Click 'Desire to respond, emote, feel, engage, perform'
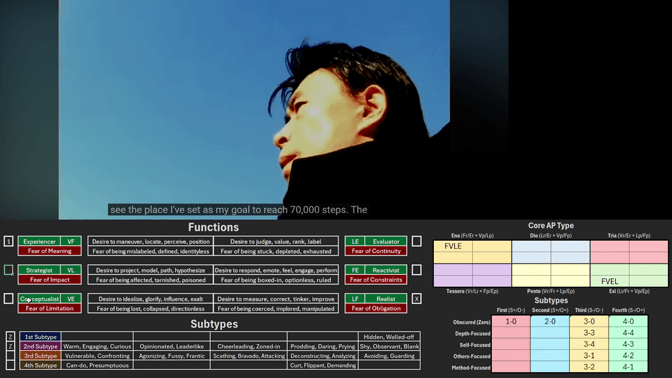 pyautogui.click(x=276, y=270)
